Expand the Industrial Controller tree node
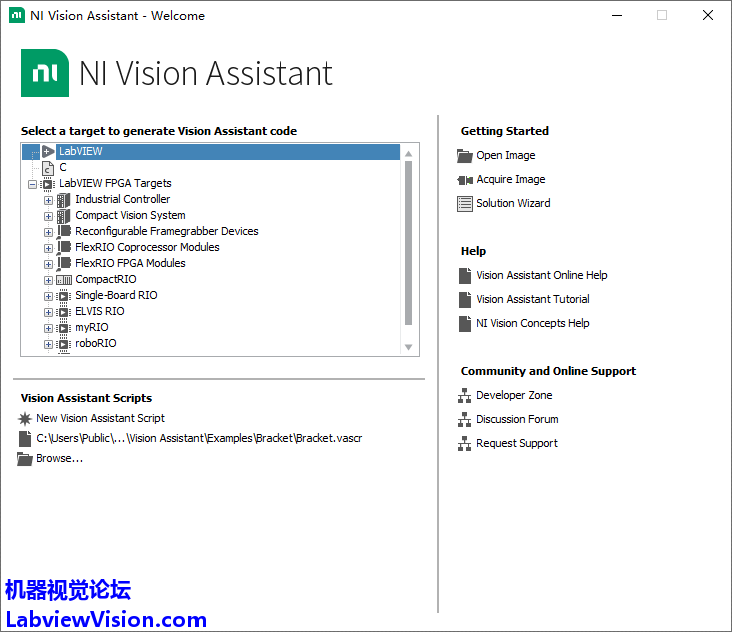 tap(48, 199)
